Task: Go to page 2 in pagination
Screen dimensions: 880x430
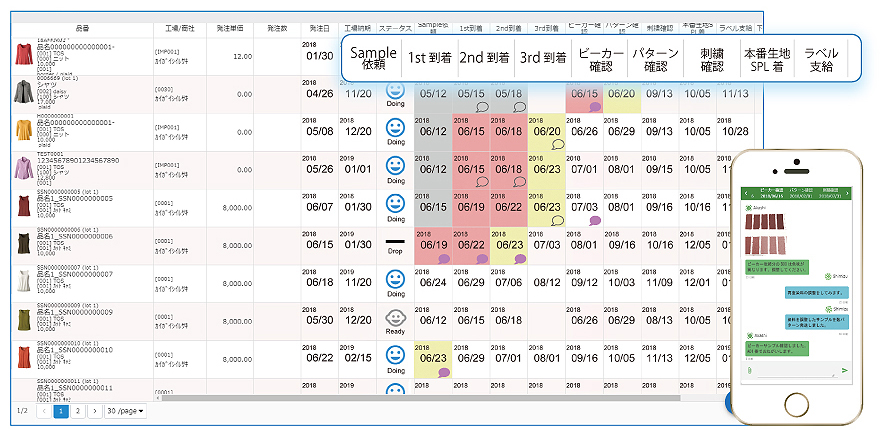Action: pyautogui.click(x=76, y=411)
